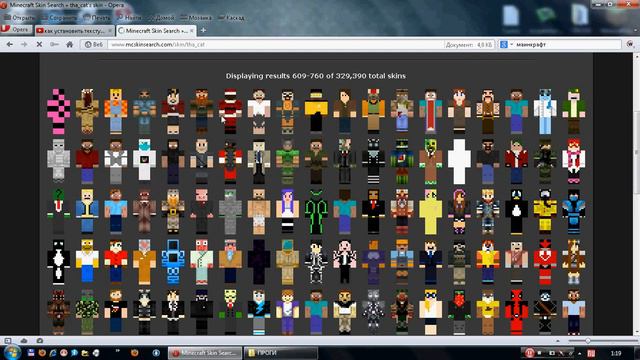Viewport: 640px width, 360px height.
Task: Click the Opera Turbo status bar icon
Action: 40,340
